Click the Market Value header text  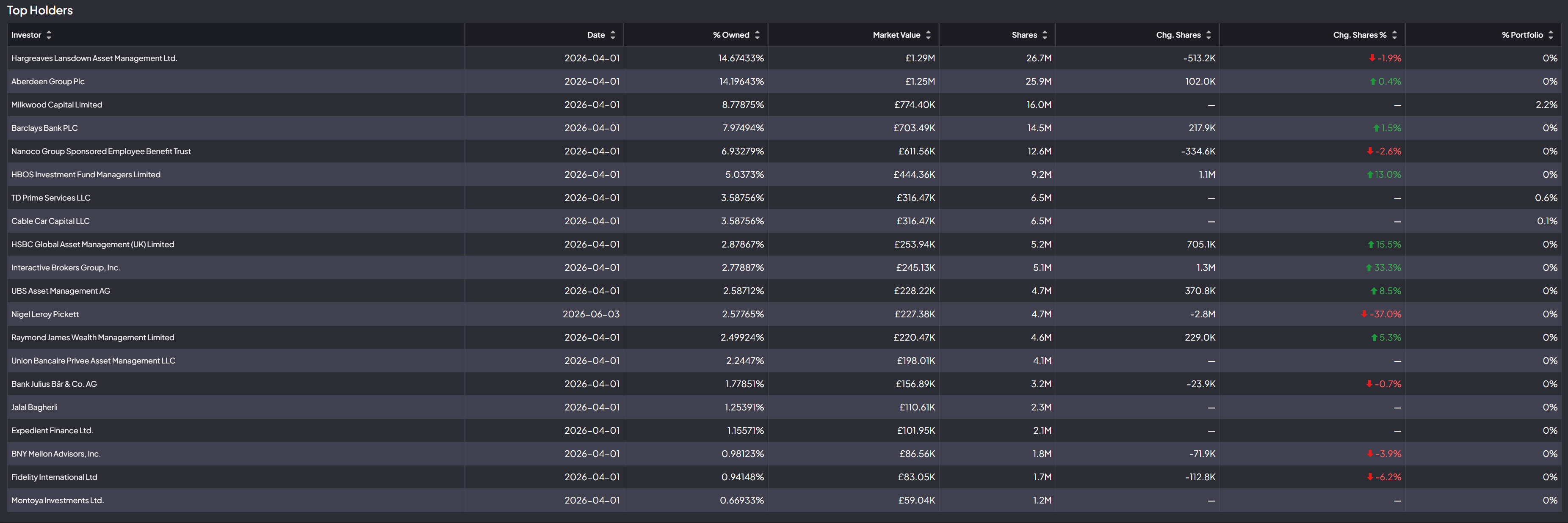(896, 35)
